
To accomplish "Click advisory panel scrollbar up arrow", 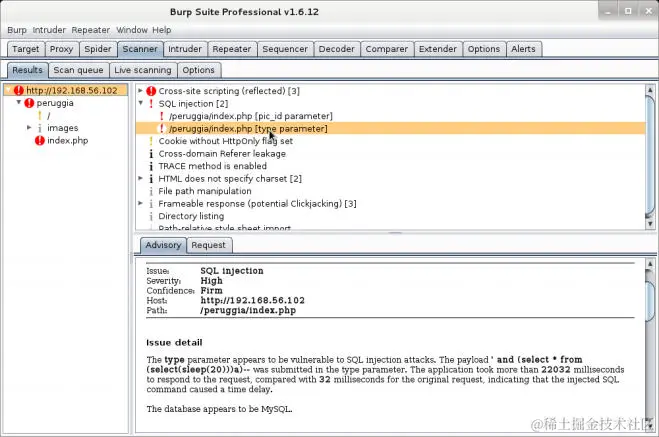I will point(650,264).
